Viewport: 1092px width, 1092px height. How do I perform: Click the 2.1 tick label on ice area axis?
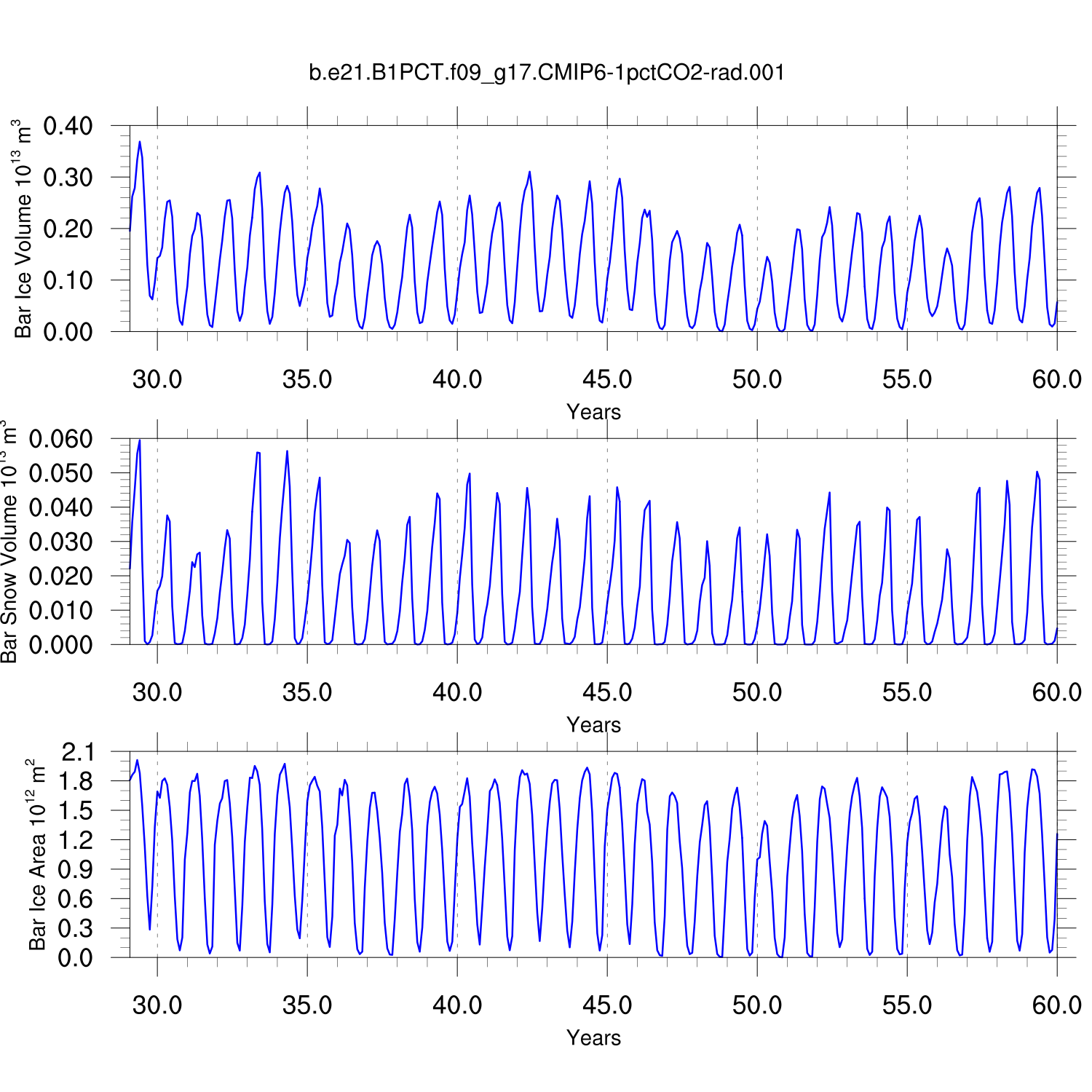[x=77, y=752]
